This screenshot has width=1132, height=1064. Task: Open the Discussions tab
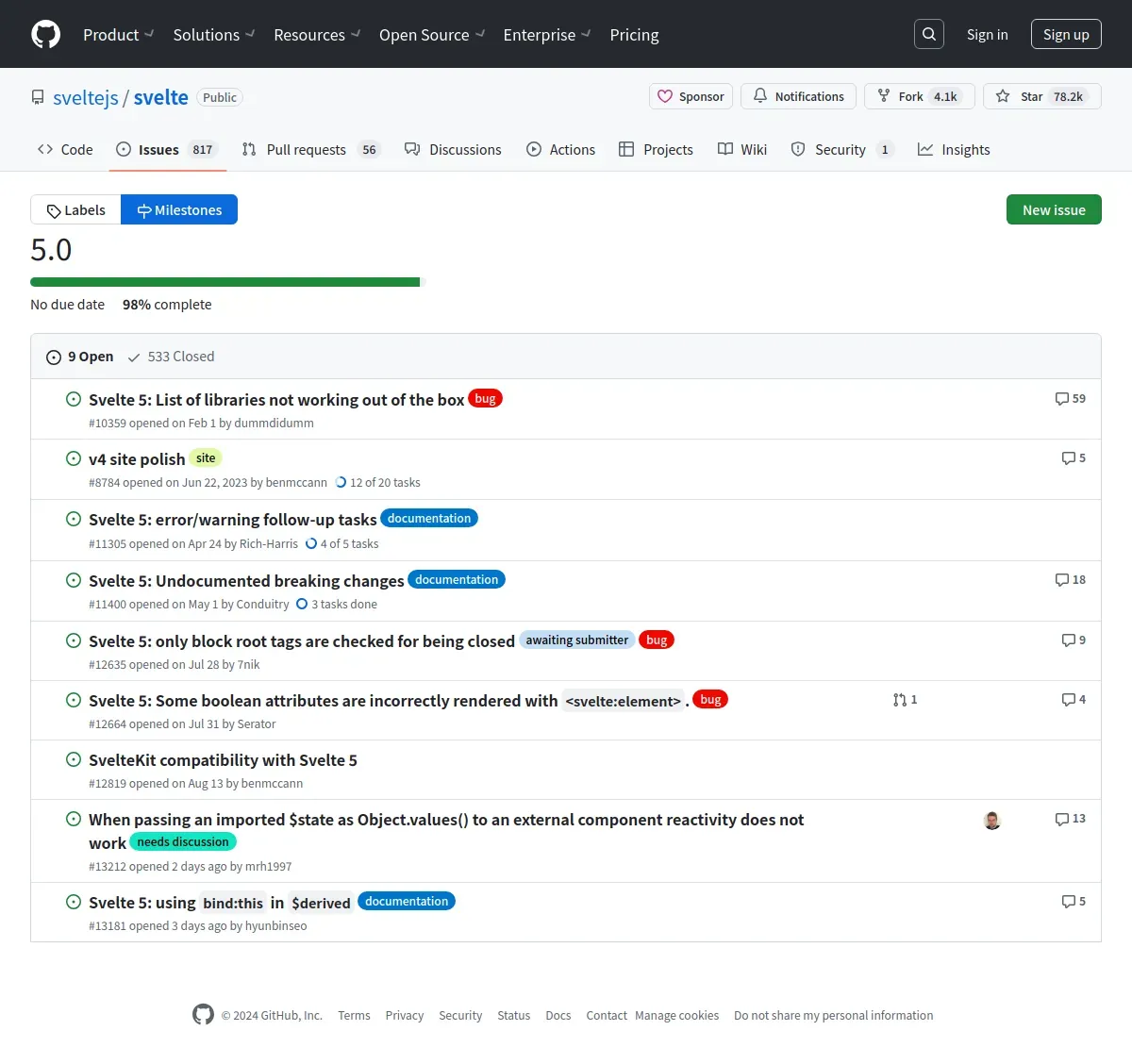coord(453,149)
